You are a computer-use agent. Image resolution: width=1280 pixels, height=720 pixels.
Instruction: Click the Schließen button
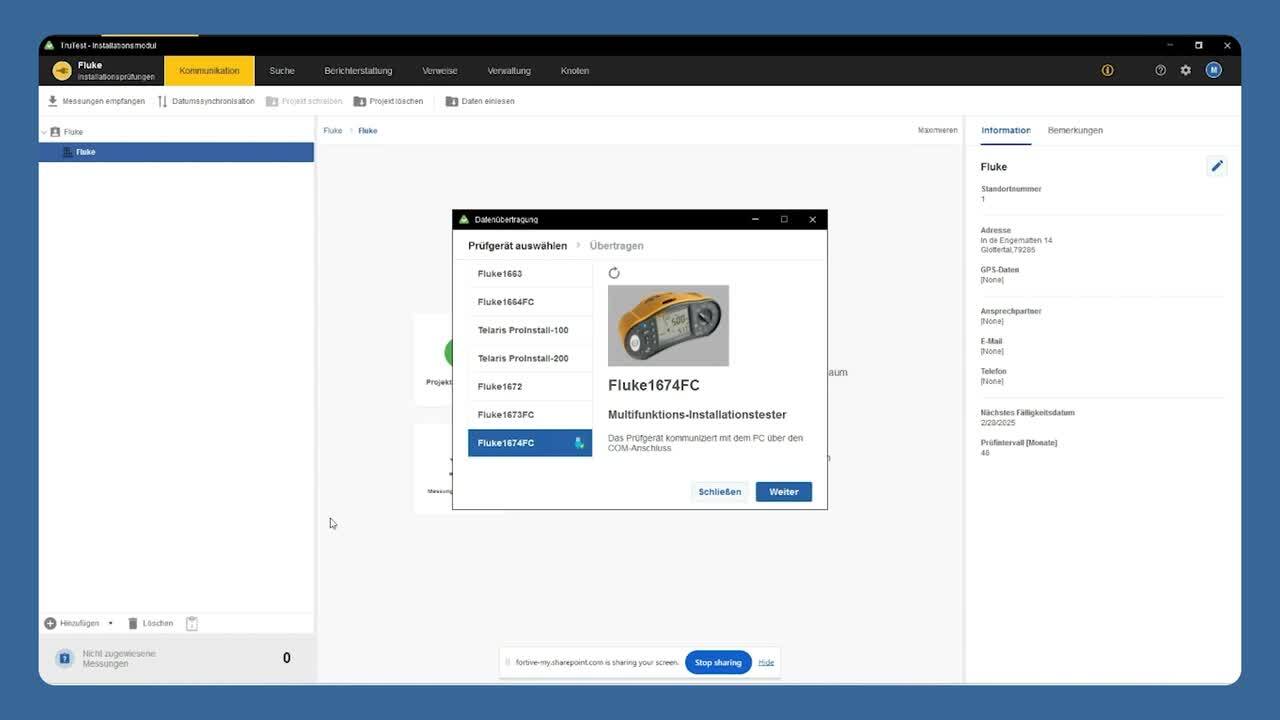[720, 491]
